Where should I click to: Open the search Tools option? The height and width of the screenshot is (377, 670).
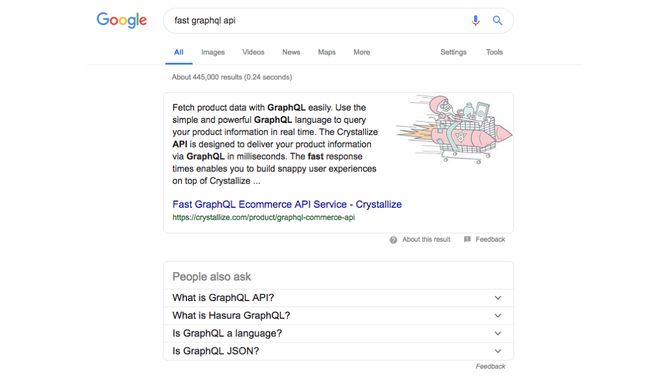click(x=494, y=52)
